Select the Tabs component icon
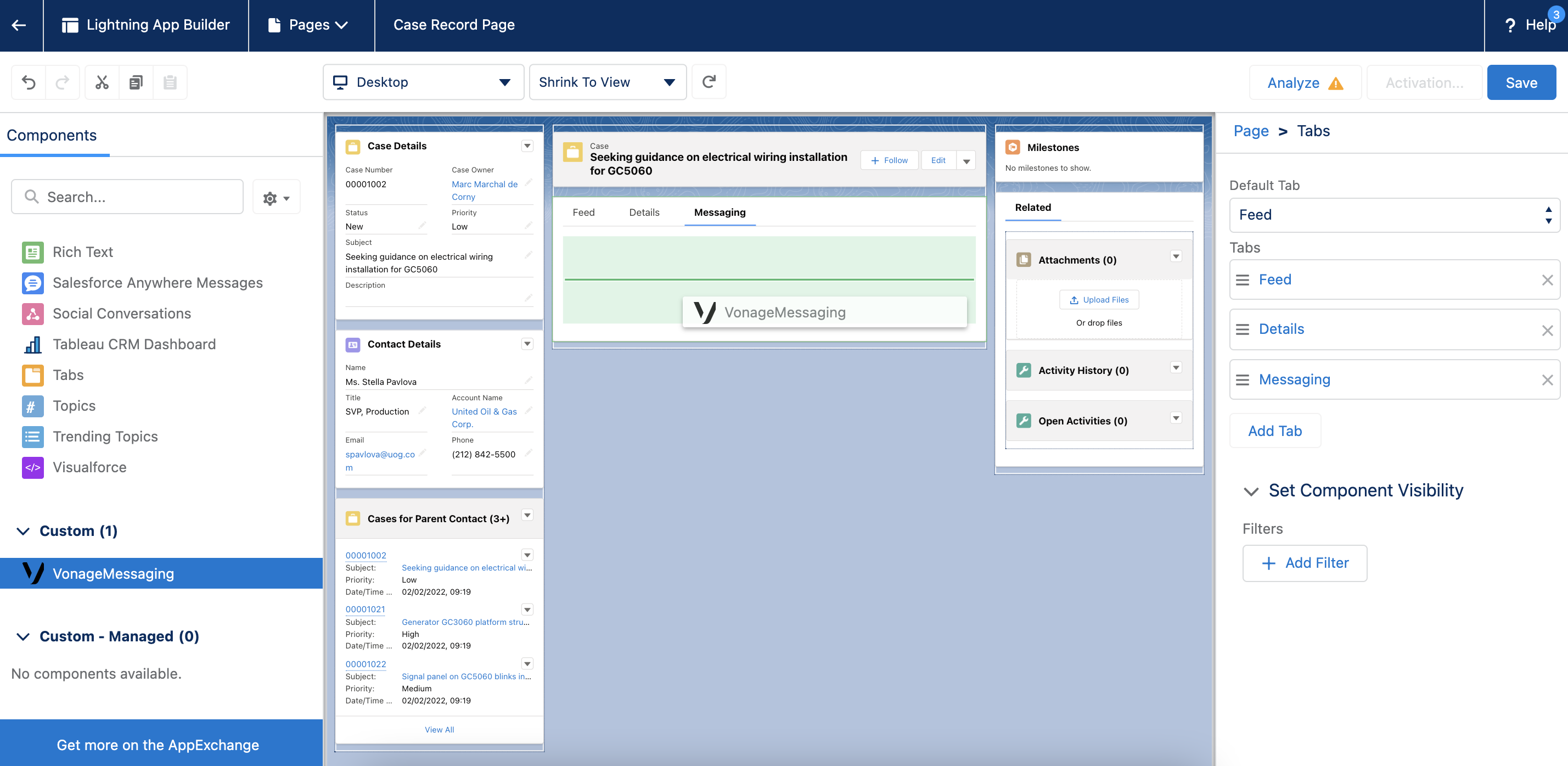The width and height of the screenshot is (1568, 766). coord(33,375)
